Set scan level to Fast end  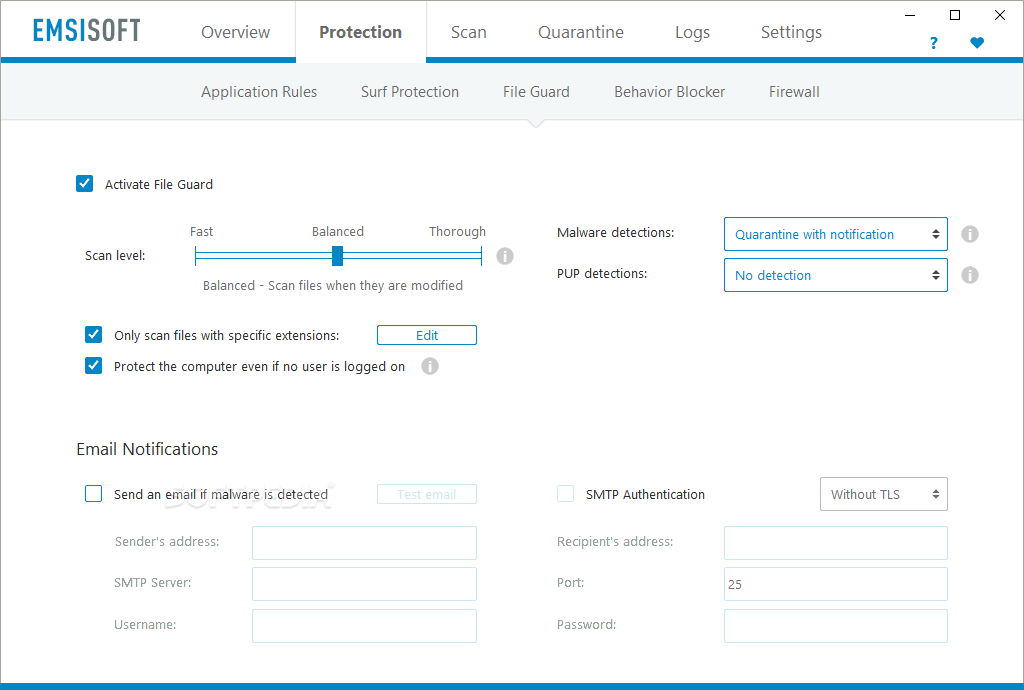pyautogui.click(x=196, y=256)
